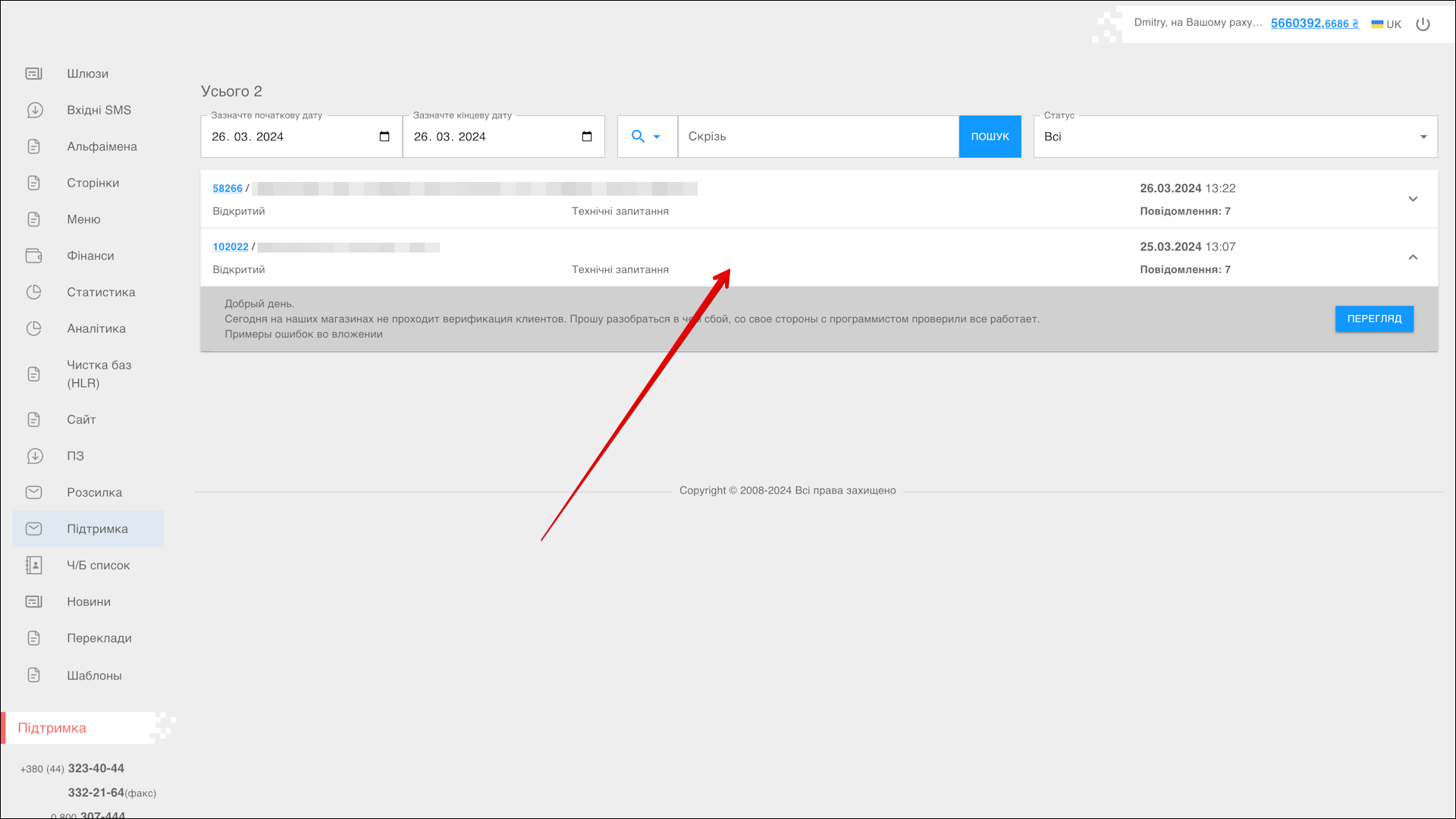Click the Вхідні SMS download icon
This screenshot has width=1456, height=819.
click(34, 110)
